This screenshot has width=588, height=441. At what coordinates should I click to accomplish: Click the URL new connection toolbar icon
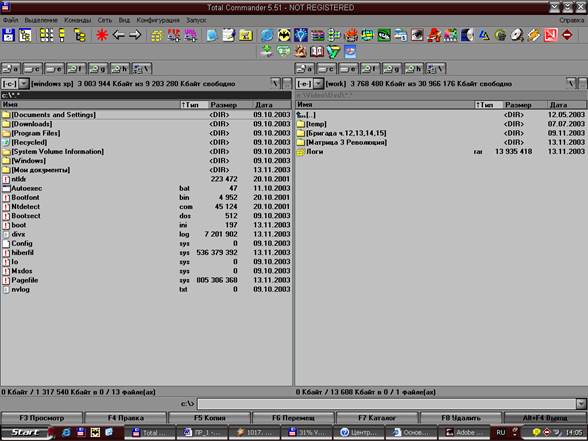pos(191,35)
